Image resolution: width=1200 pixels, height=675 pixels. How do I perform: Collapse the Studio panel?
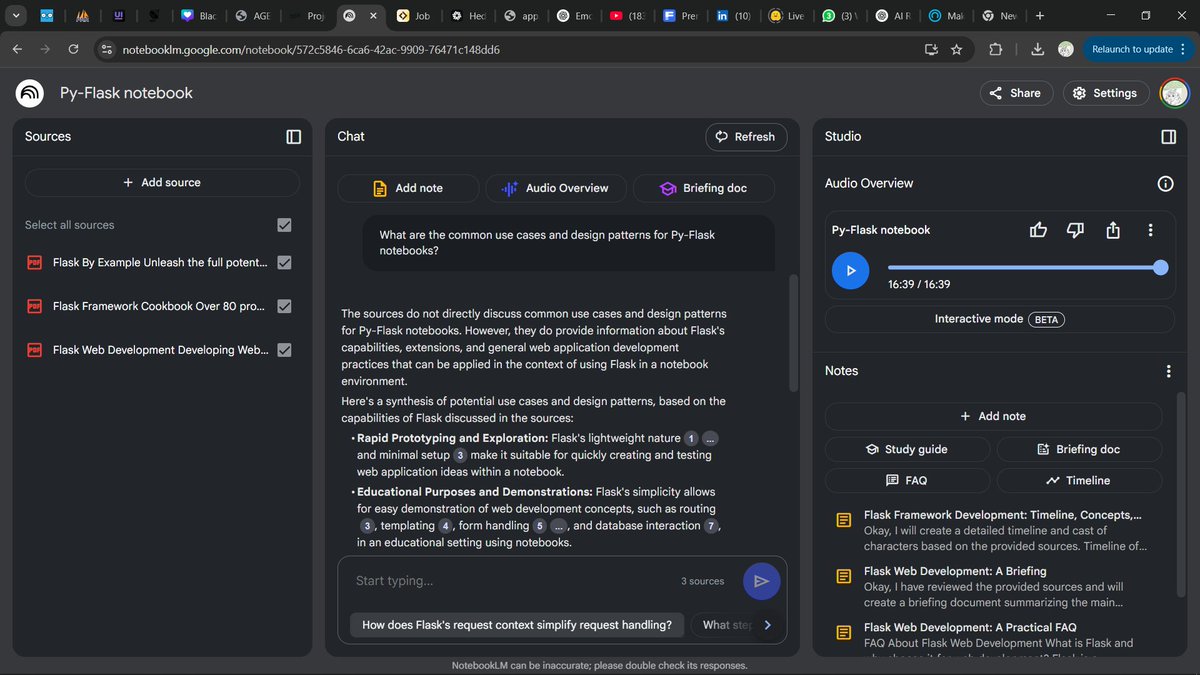click(1168, 137)
